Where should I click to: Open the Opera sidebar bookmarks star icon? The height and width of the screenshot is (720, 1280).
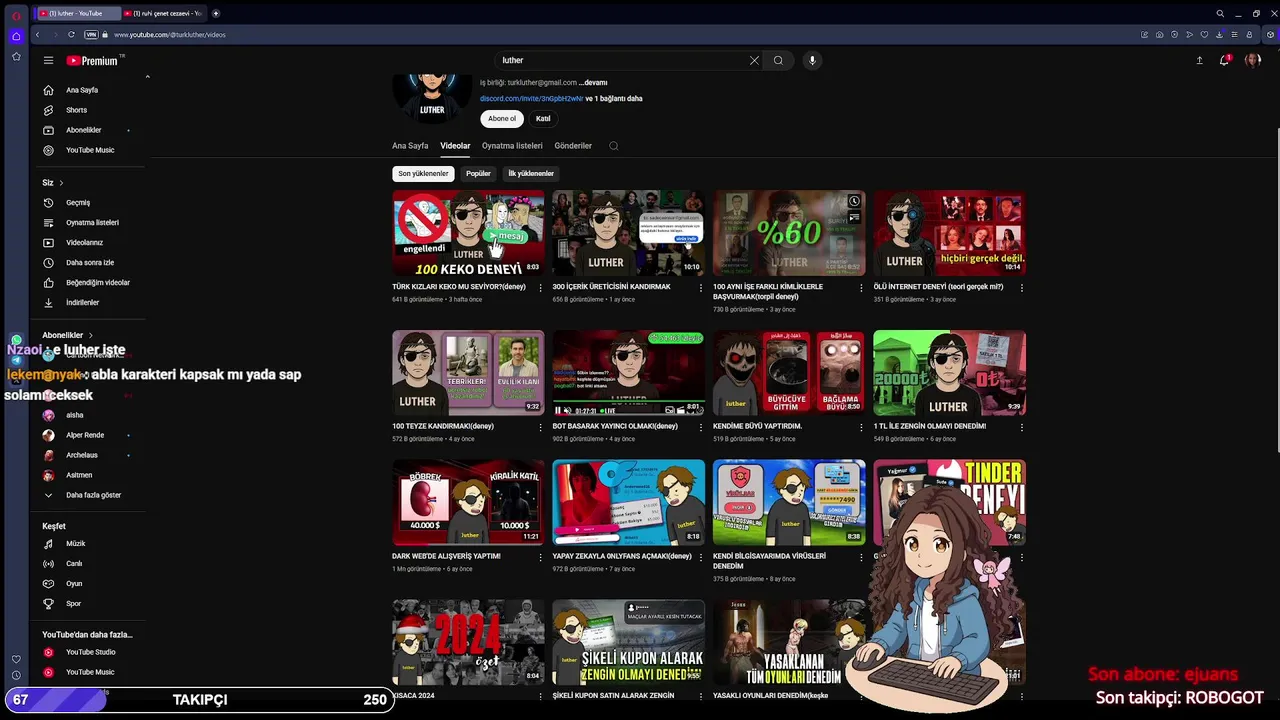(16, 57)
